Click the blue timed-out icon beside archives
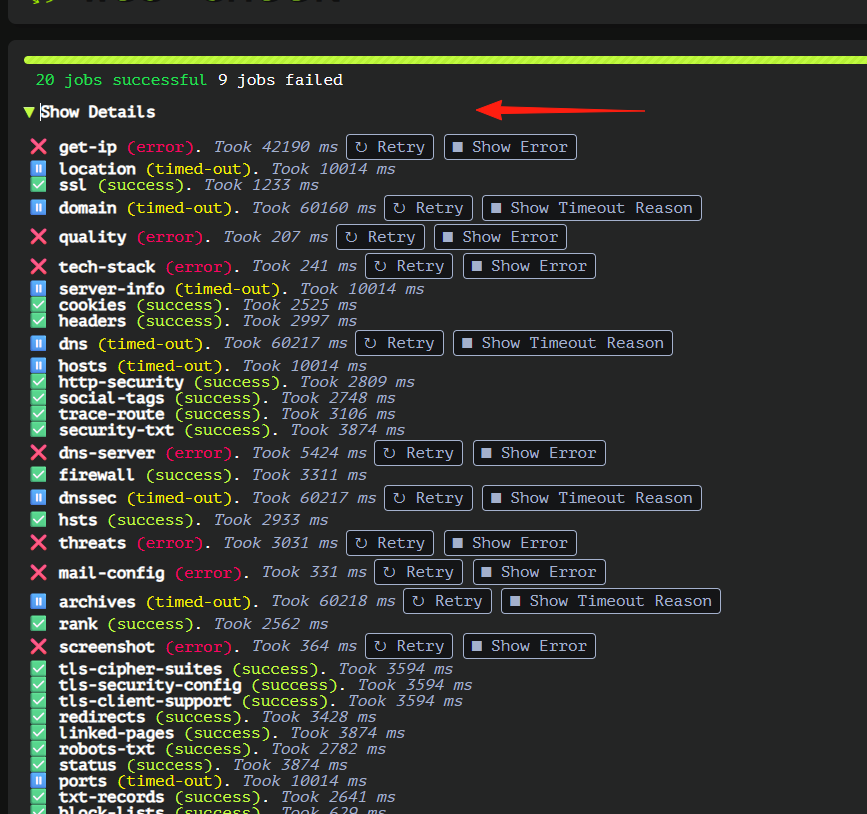Viewport: 867px width, 814px height. pos(38,601)
